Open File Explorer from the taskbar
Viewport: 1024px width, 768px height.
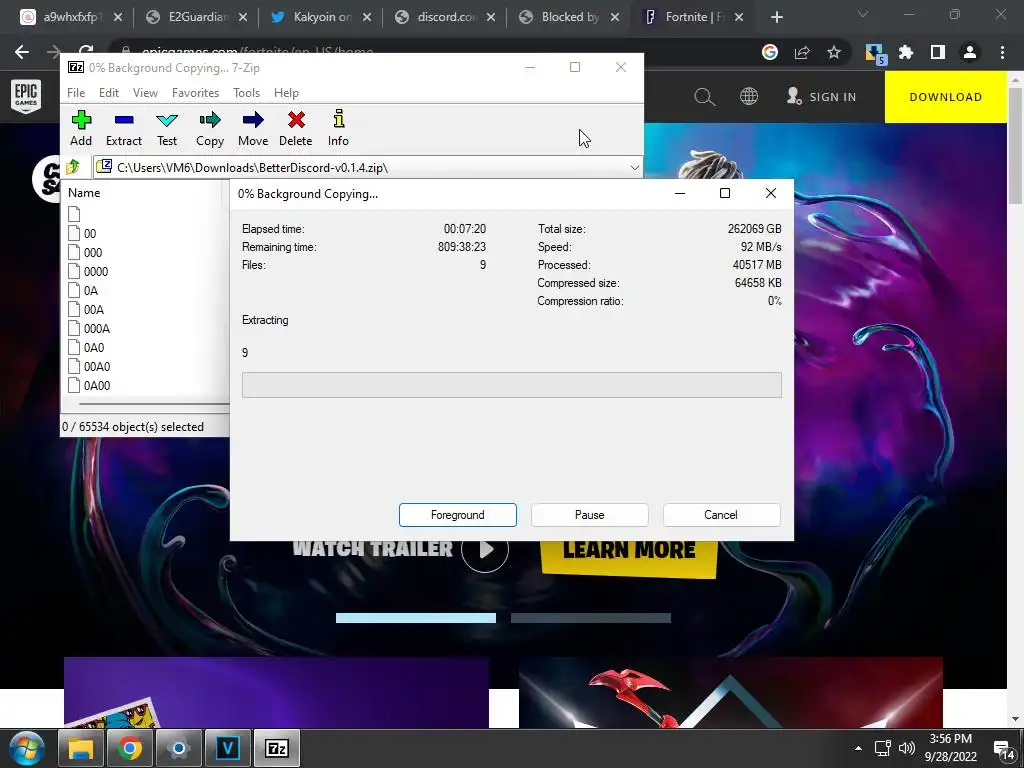pos(81,748)
